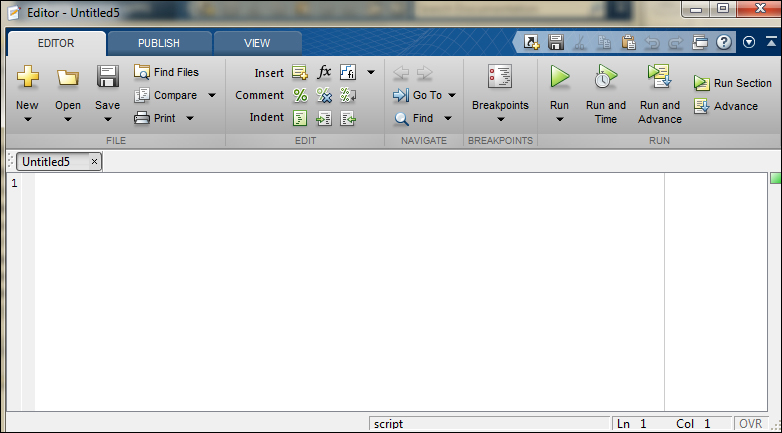782x433 pixels.
Task: Click the Open folder icon
Action: (68, 77)
